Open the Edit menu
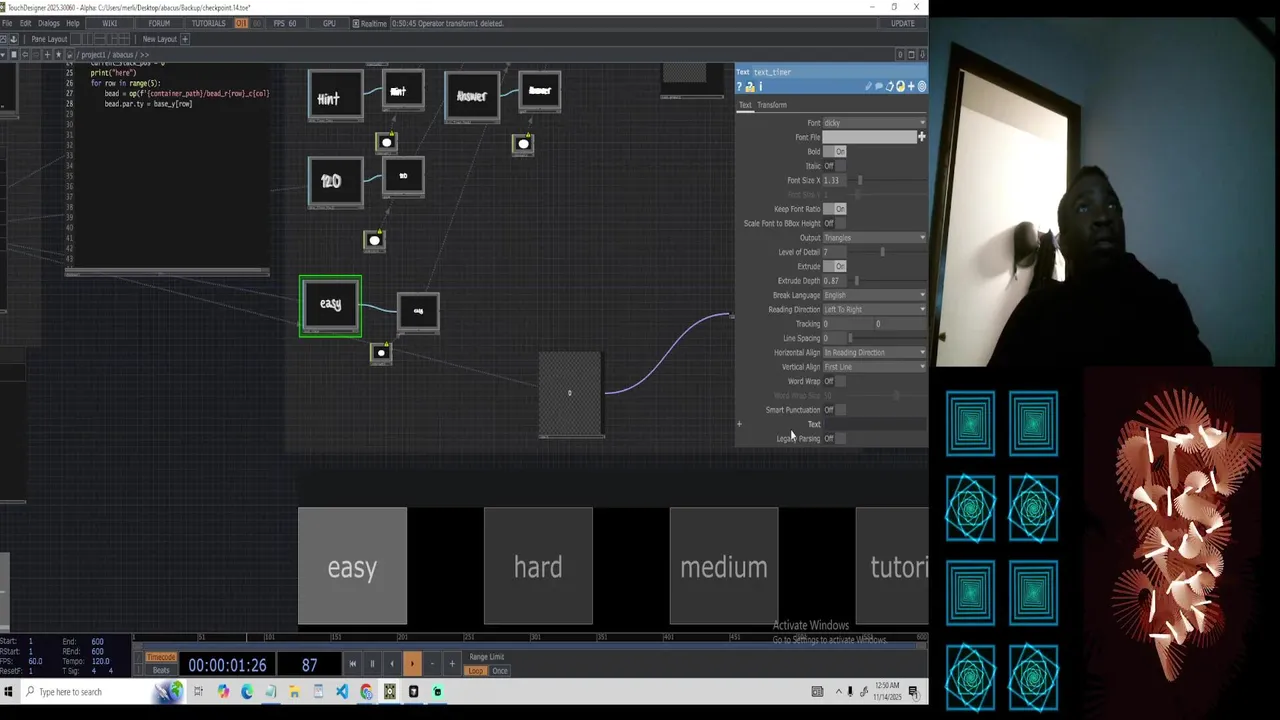 pos(25,23)
